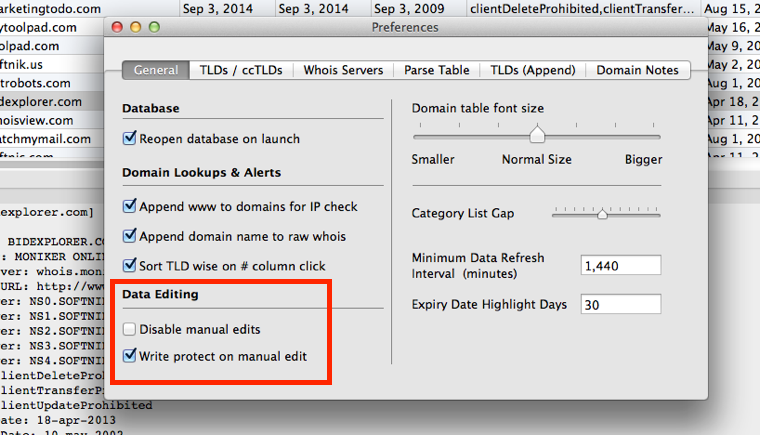This screenshot has height=435, width=760.
Task: Click the Data Editing section heading
Action: click(x=160, y=294)
